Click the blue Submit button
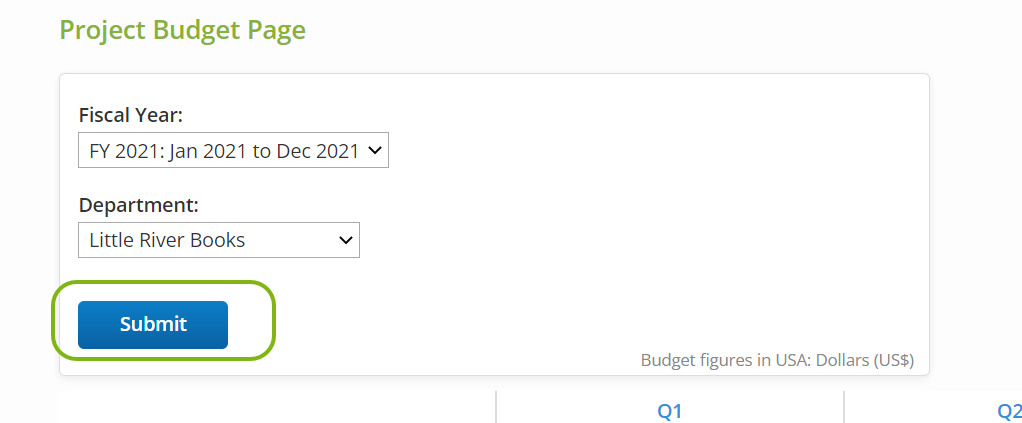Viewport: 1022px width, 423px height. (x=153, y=324)
